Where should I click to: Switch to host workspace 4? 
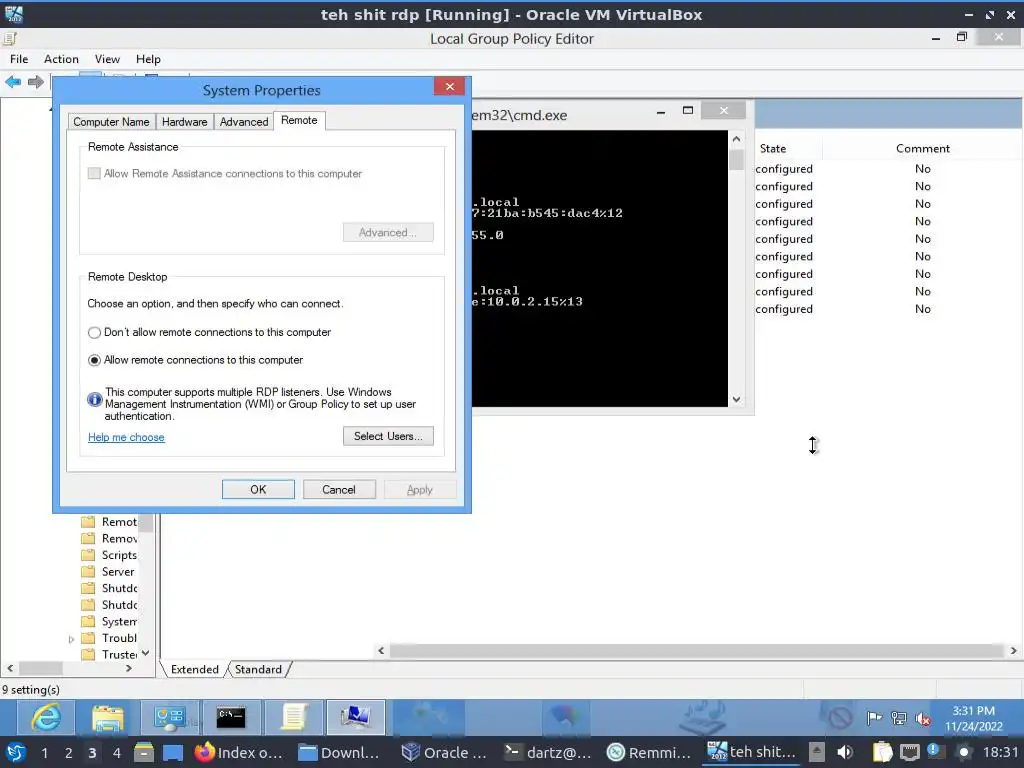point(116,753)
